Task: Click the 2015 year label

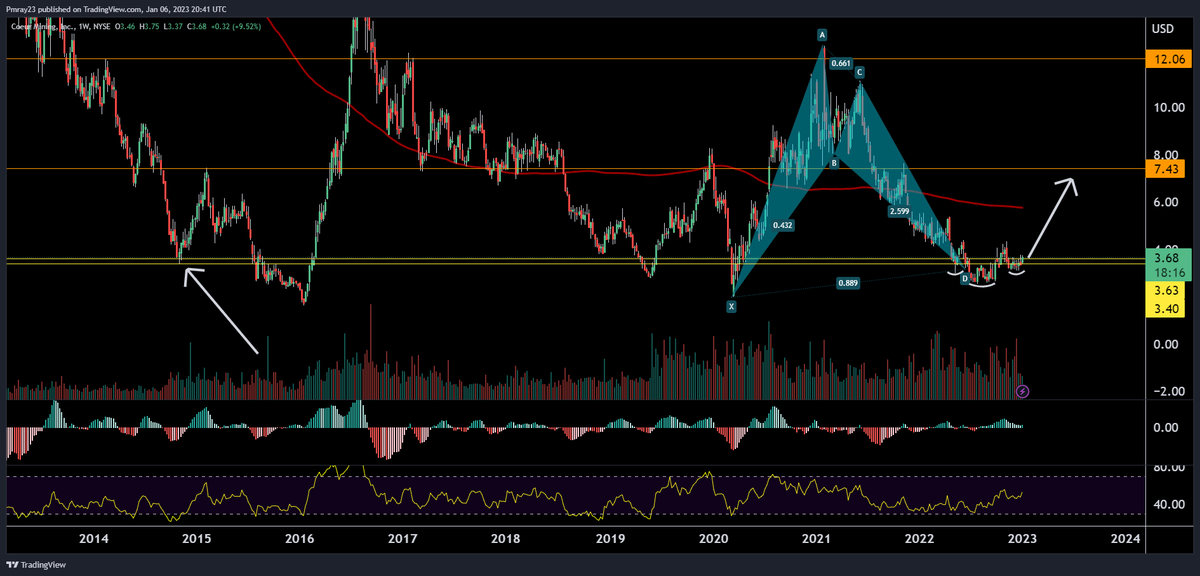Action: 196,539
